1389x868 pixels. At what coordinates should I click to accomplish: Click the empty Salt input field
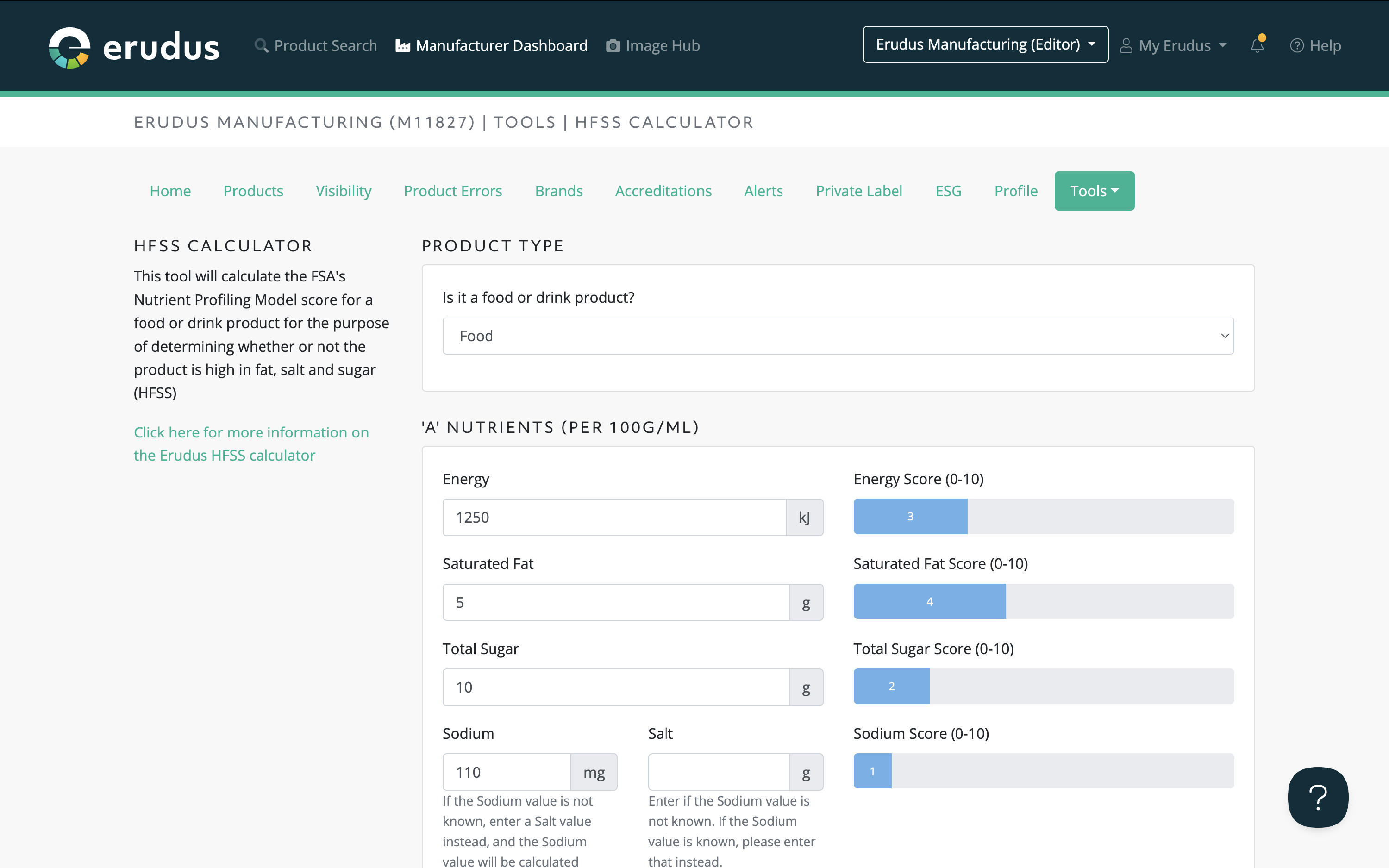click(719, 772)
